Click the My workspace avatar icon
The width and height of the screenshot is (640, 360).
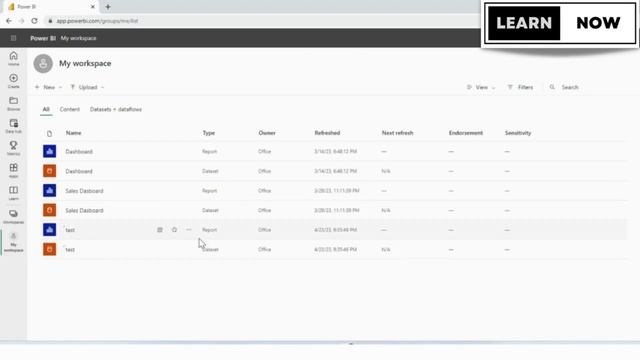pyautogui.click(x=43, y=64)
